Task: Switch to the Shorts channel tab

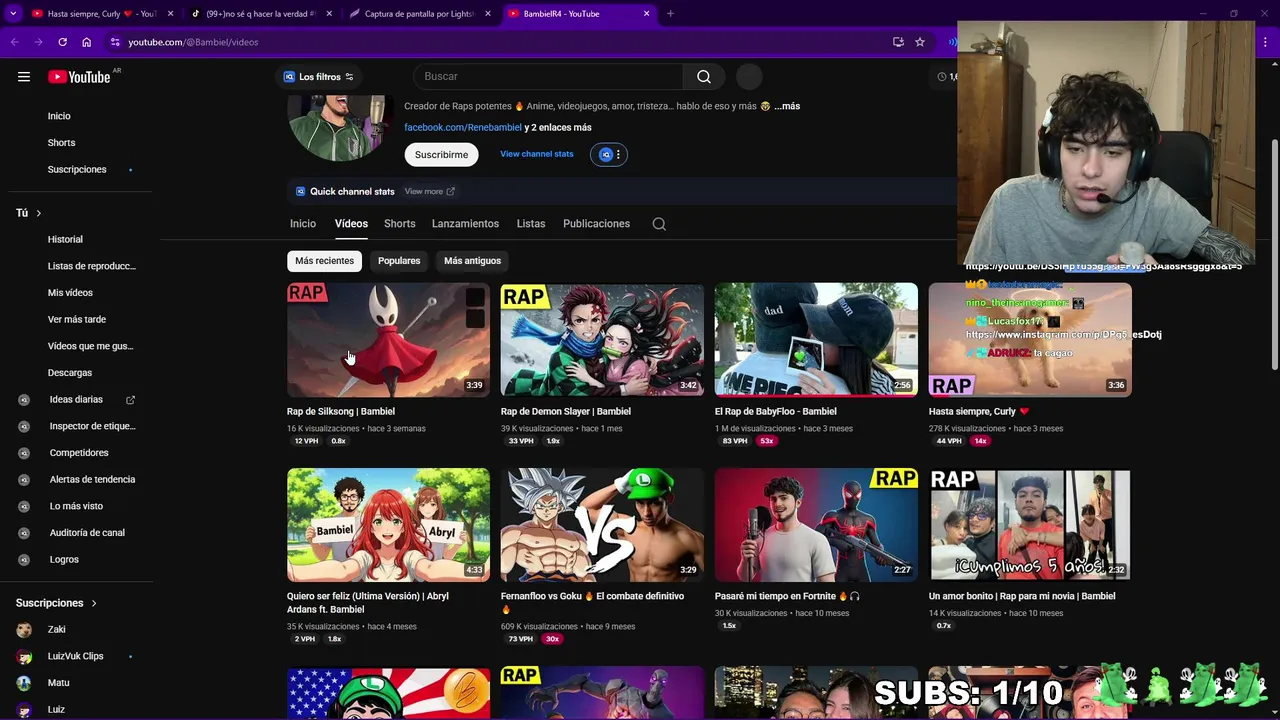Action: tap(400, 224)
